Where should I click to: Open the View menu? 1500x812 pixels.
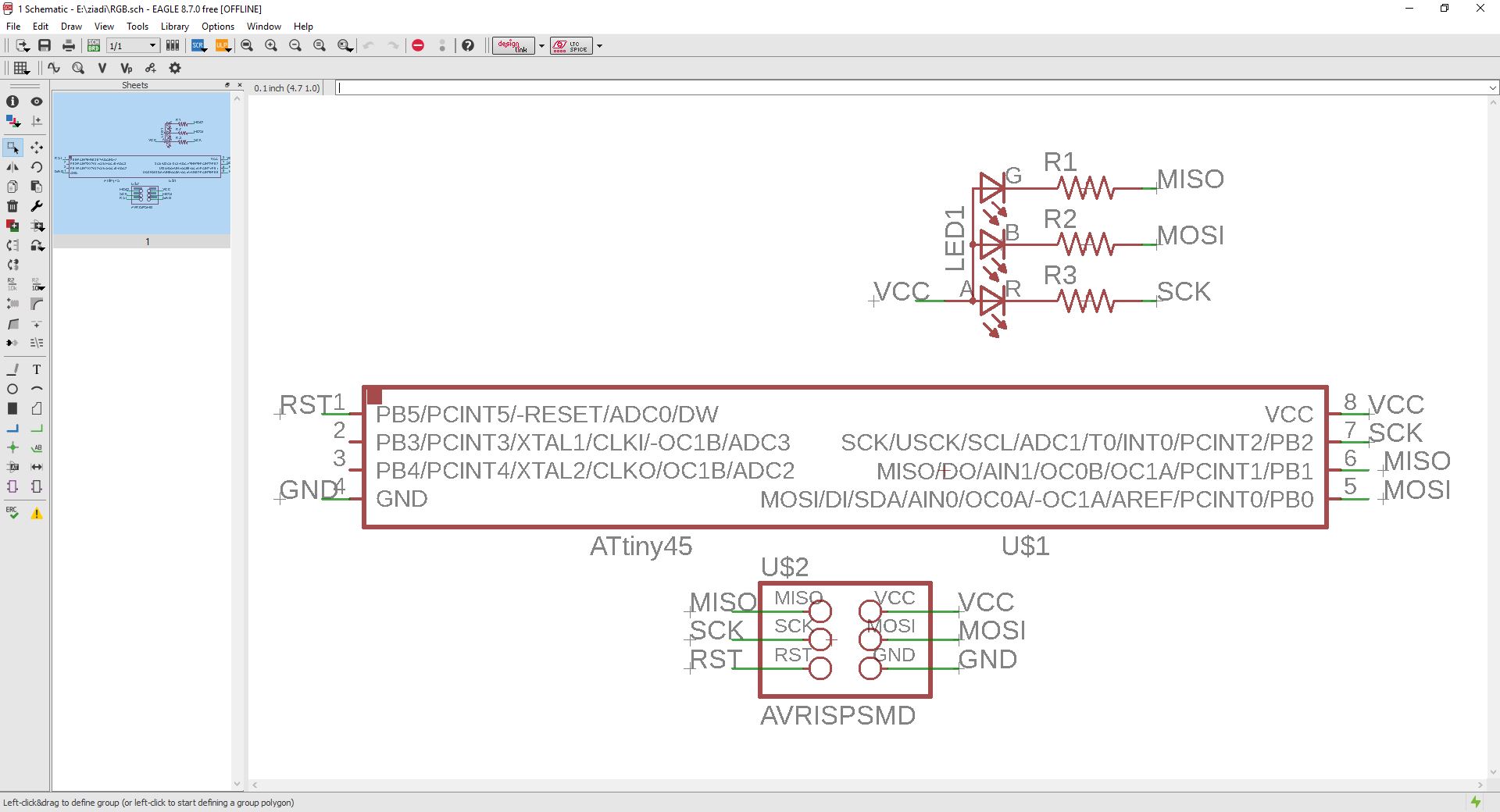104,27
